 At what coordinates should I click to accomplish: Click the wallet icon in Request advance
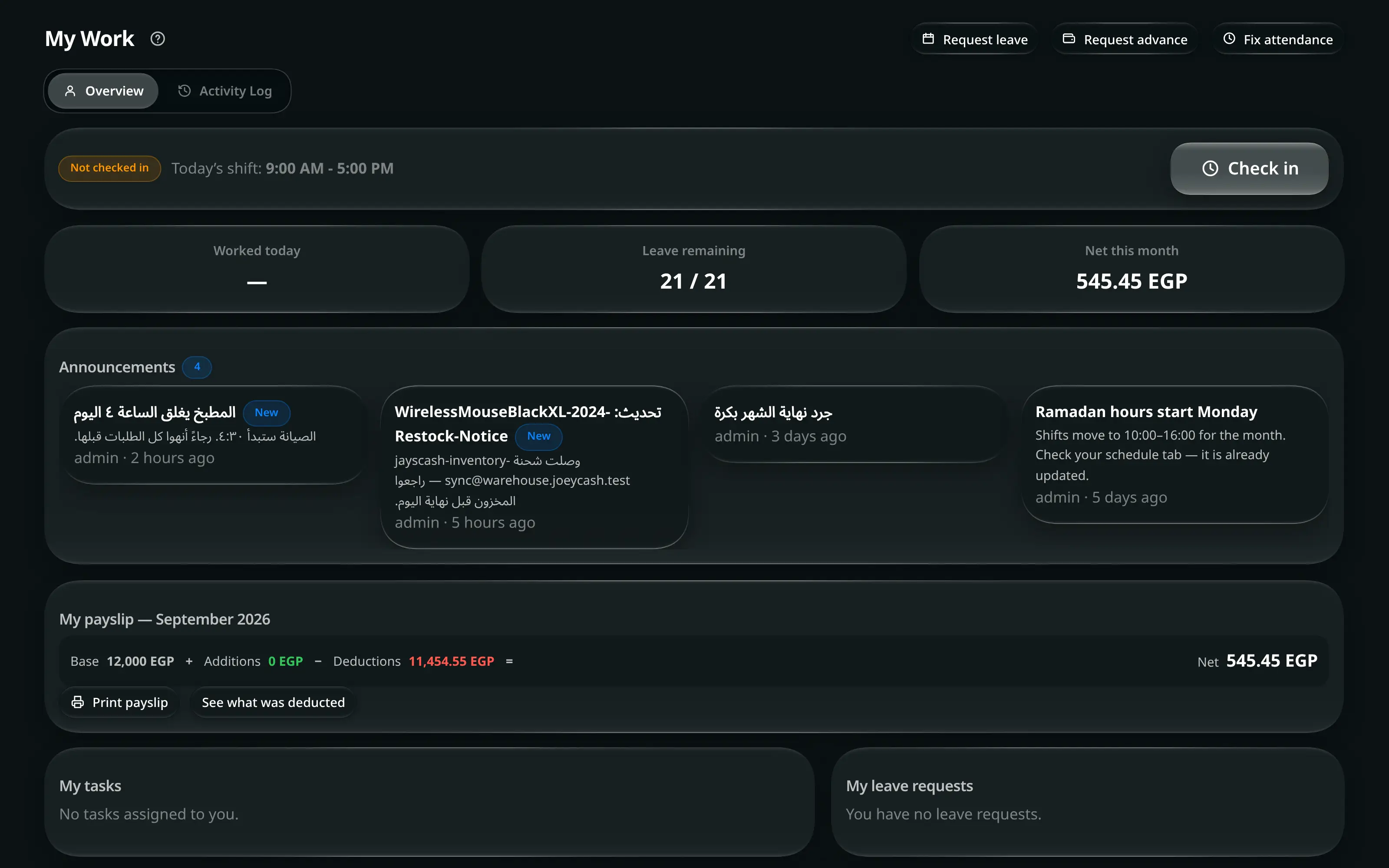tap(1069, 39)
